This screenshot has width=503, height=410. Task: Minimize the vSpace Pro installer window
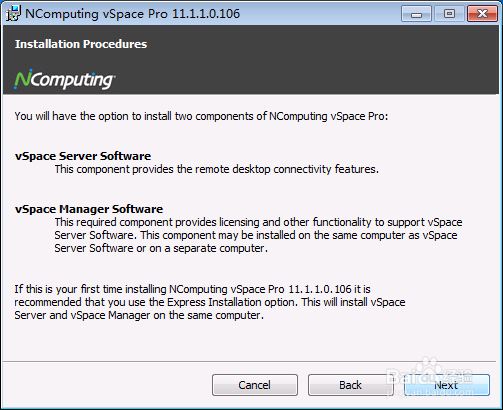pos(416,14)
